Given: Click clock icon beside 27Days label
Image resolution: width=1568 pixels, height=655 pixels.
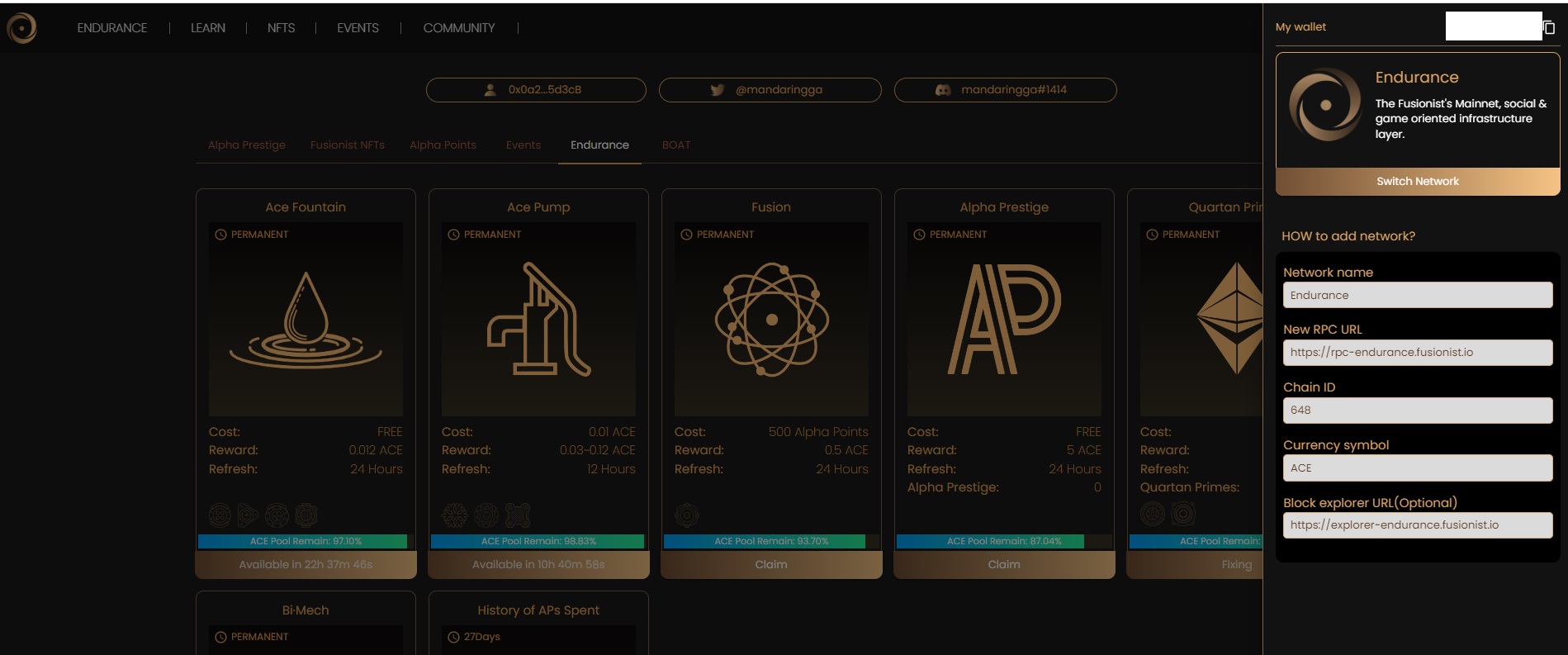Looking at the screenshot, I should 453,637.
